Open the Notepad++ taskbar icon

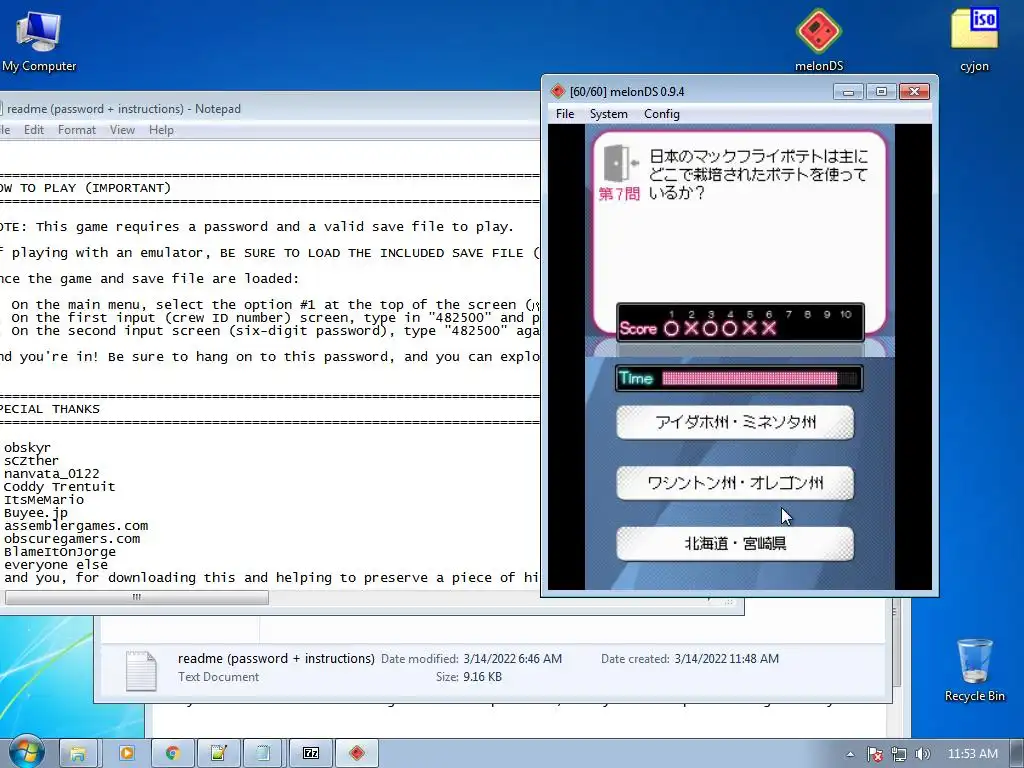pyautogui.click(x=218, y=754)
